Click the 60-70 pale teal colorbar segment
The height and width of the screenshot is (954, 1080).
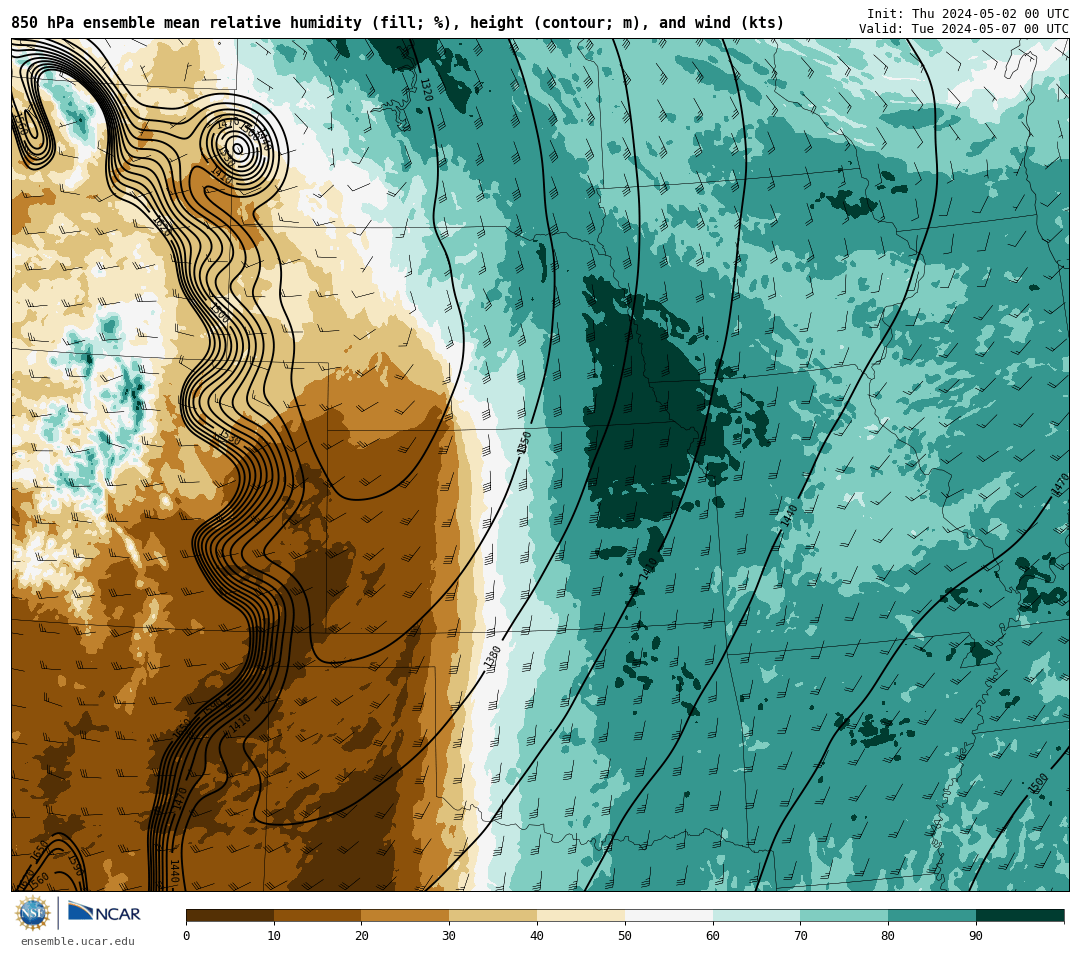point(756,916)
